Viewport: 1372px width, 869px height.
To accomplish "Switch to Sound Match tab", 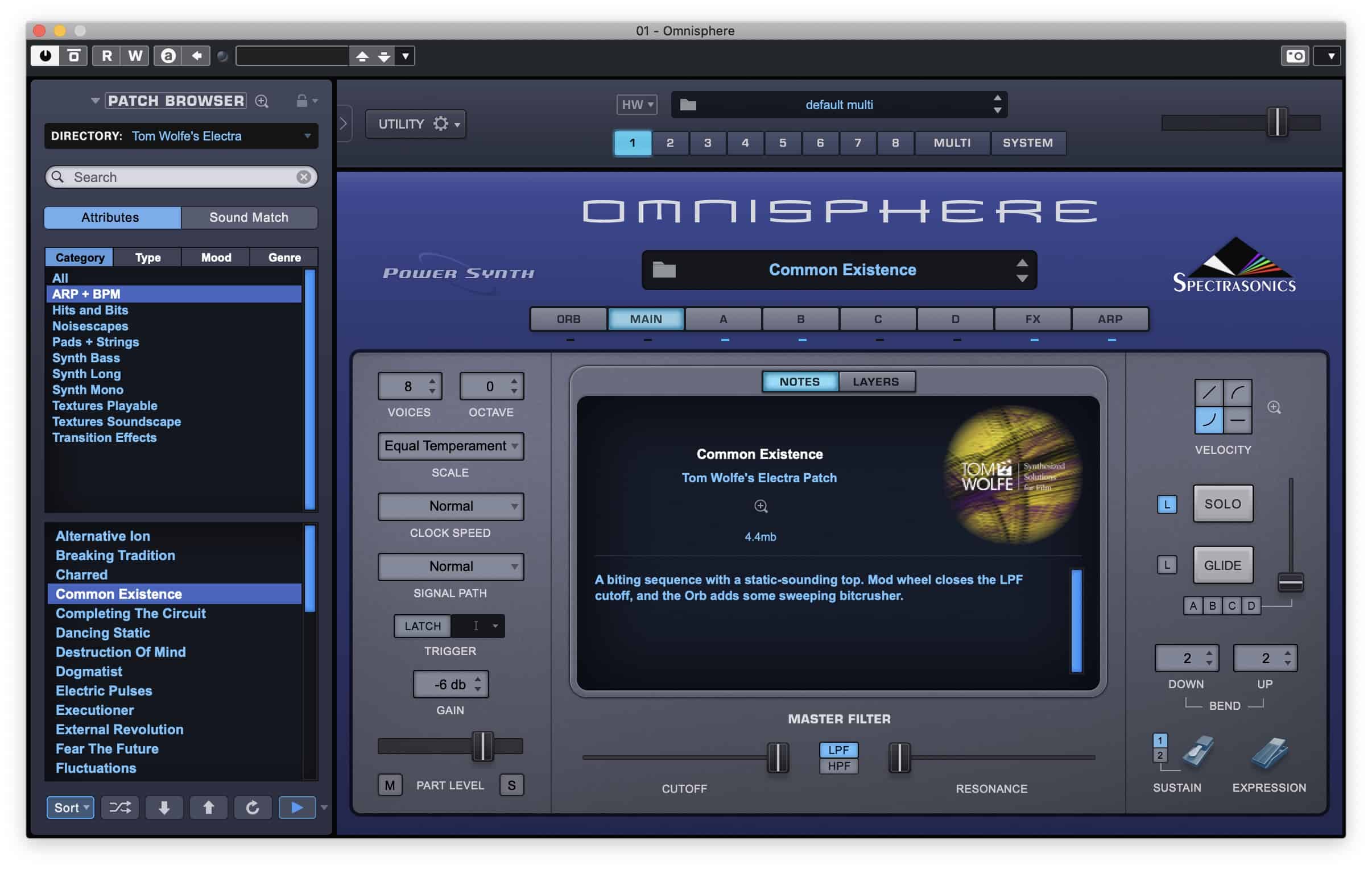I will click(249, 217).
